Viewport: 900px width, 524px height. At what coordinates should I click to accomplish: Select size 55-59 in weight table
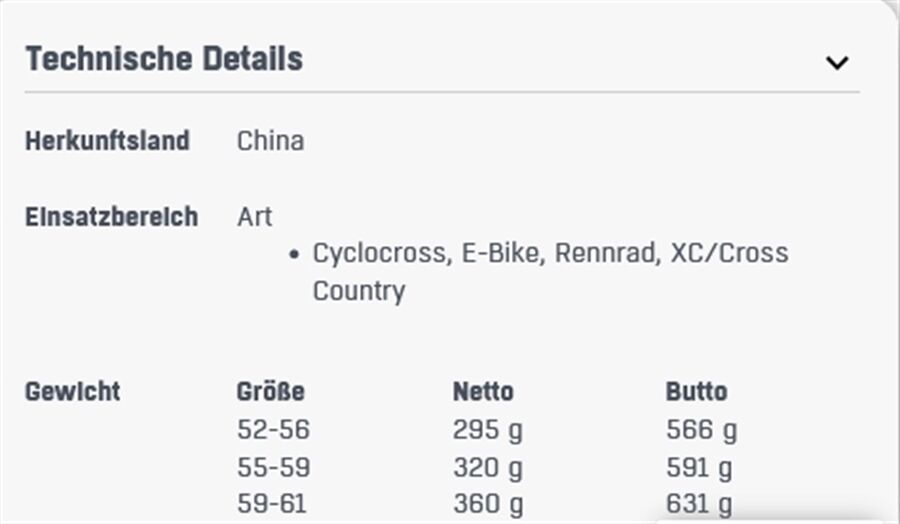pyautogui.click(x=273, y=467)
